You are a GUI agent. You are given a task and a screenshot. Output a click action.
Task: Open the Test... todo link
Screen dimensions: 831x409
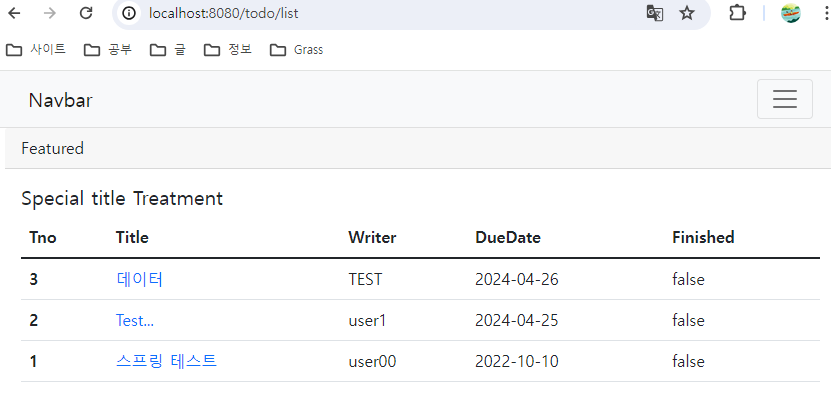tap(135, 321)
